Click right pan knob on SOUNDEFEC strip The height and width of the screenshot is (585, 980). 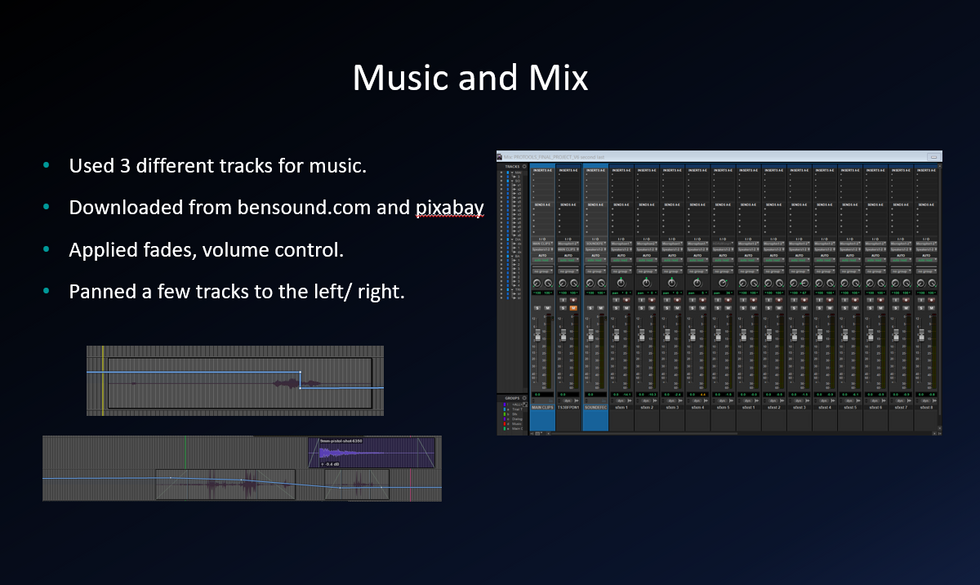click(x=601, y=283)
